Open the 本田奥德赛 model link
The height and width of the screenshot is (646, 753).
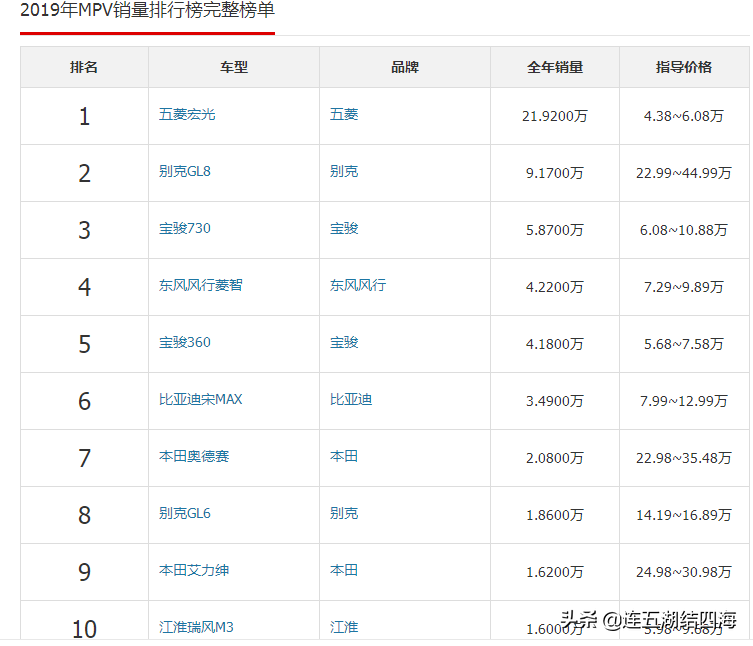point(194,456)
